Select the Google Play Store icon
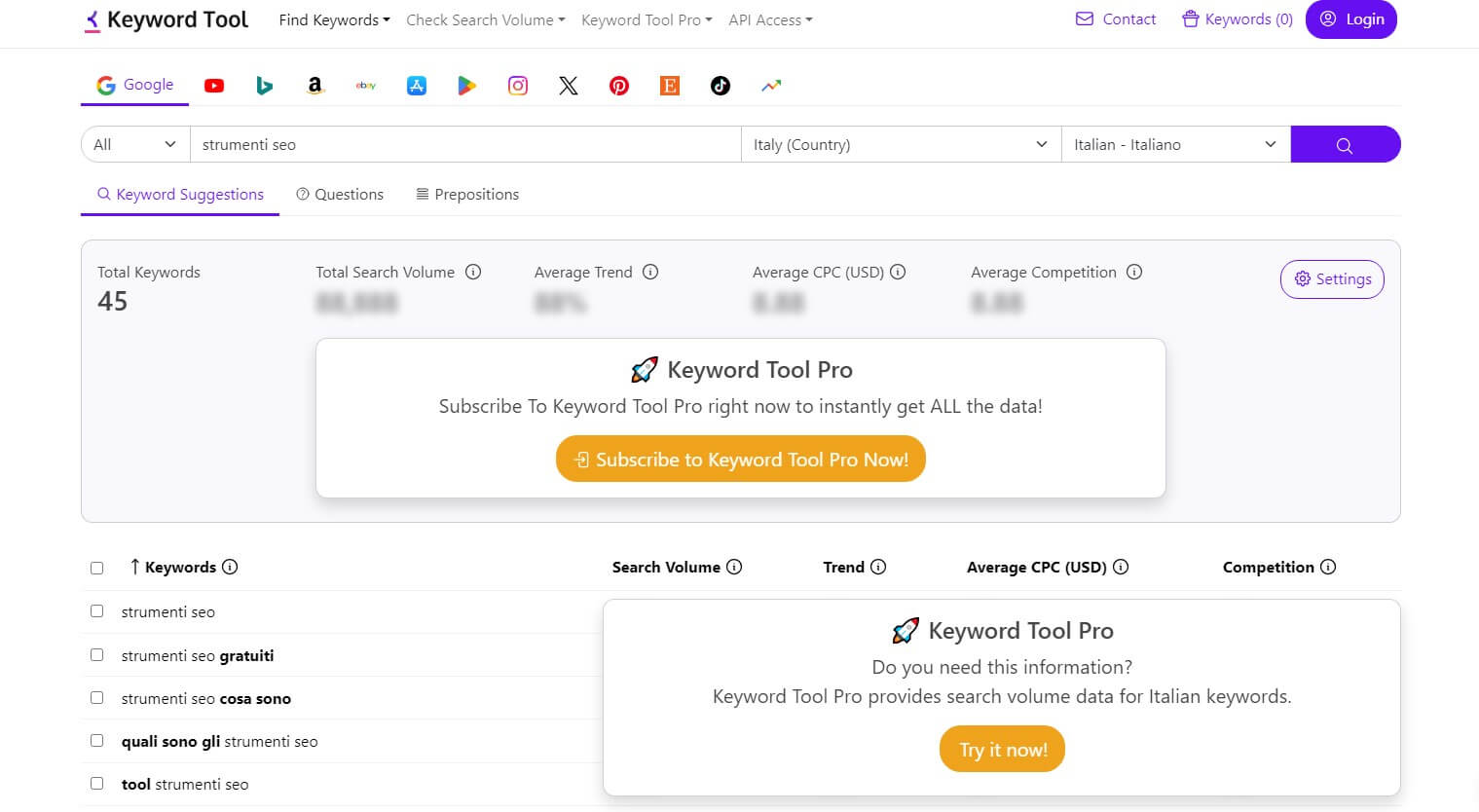Image resolution: width=1479 pixels, height=812 pixels. (467, 86)
